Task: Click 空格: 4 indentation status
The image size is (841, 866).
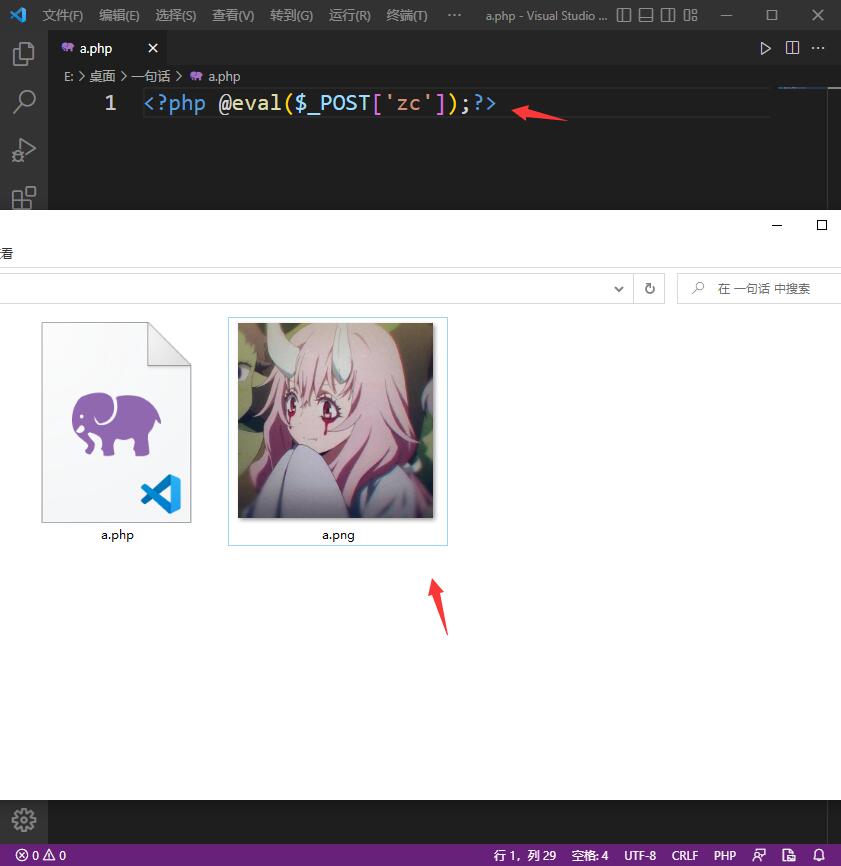Action: click(590, 856)
